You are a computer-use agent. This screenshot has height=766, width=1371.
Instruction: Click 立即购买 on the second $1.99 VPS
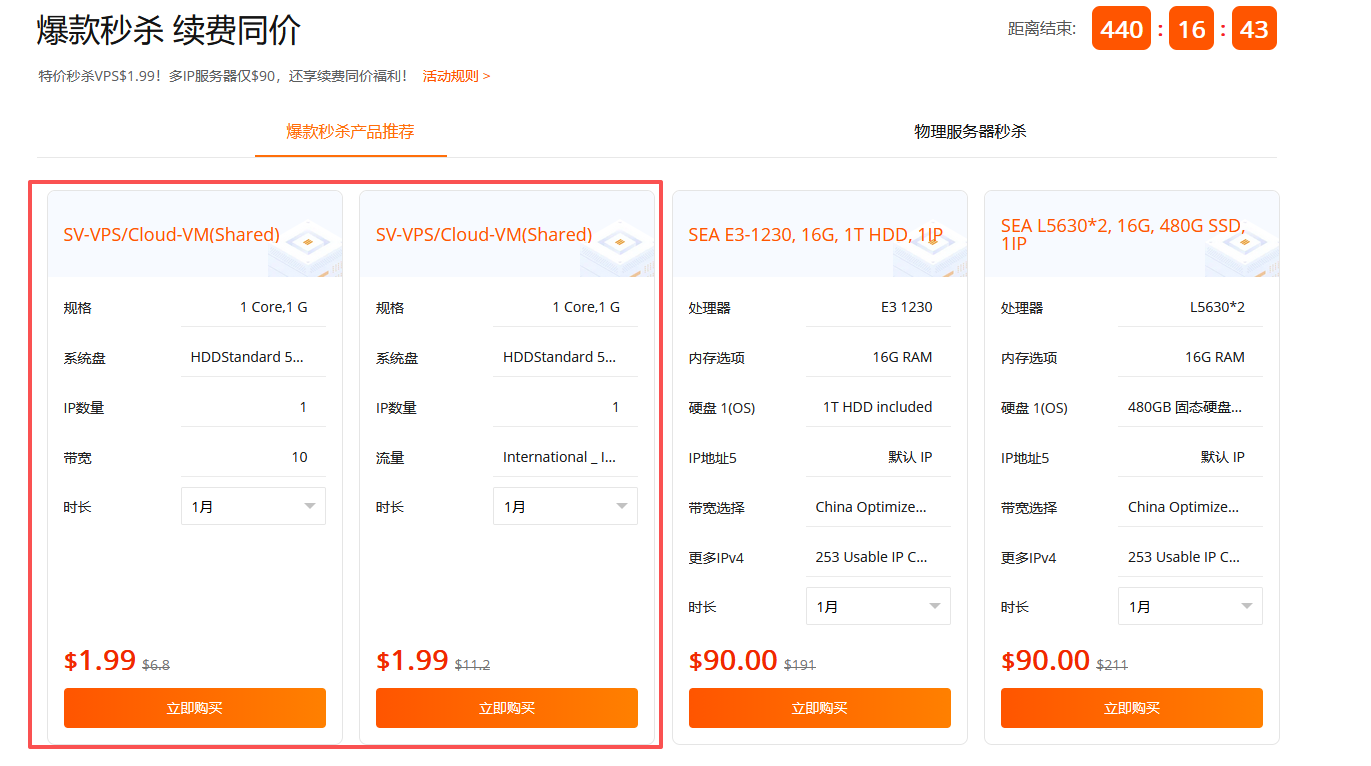click(x=506, y=707)
